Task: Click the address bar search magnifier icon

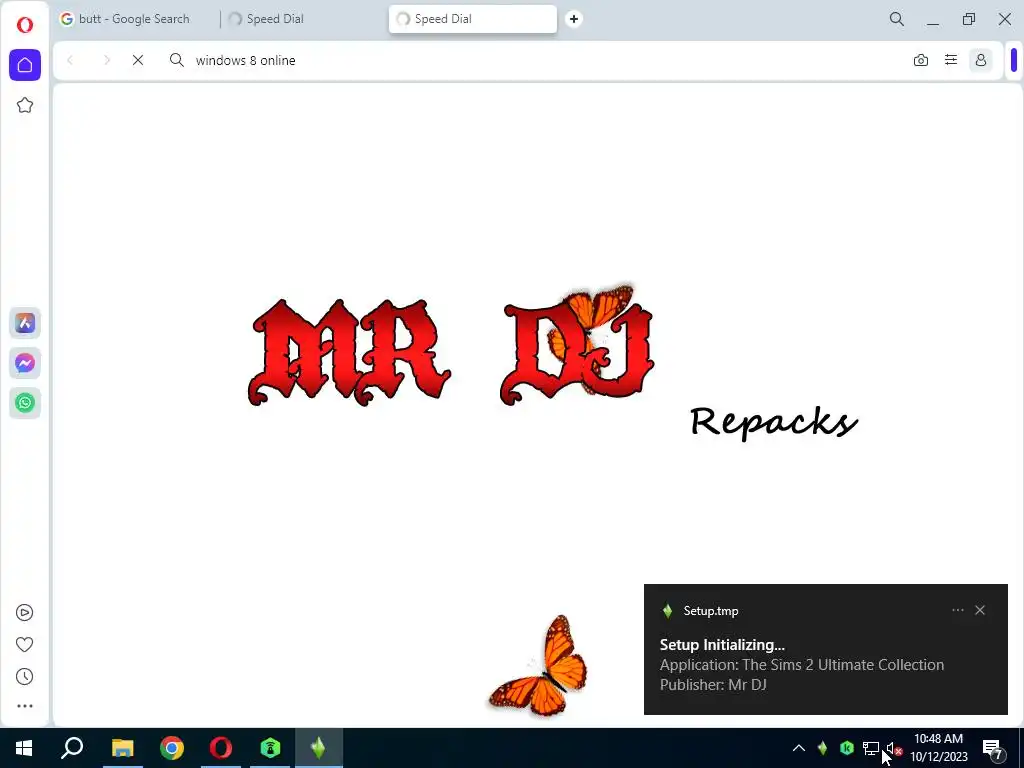Action: (176, 60)
